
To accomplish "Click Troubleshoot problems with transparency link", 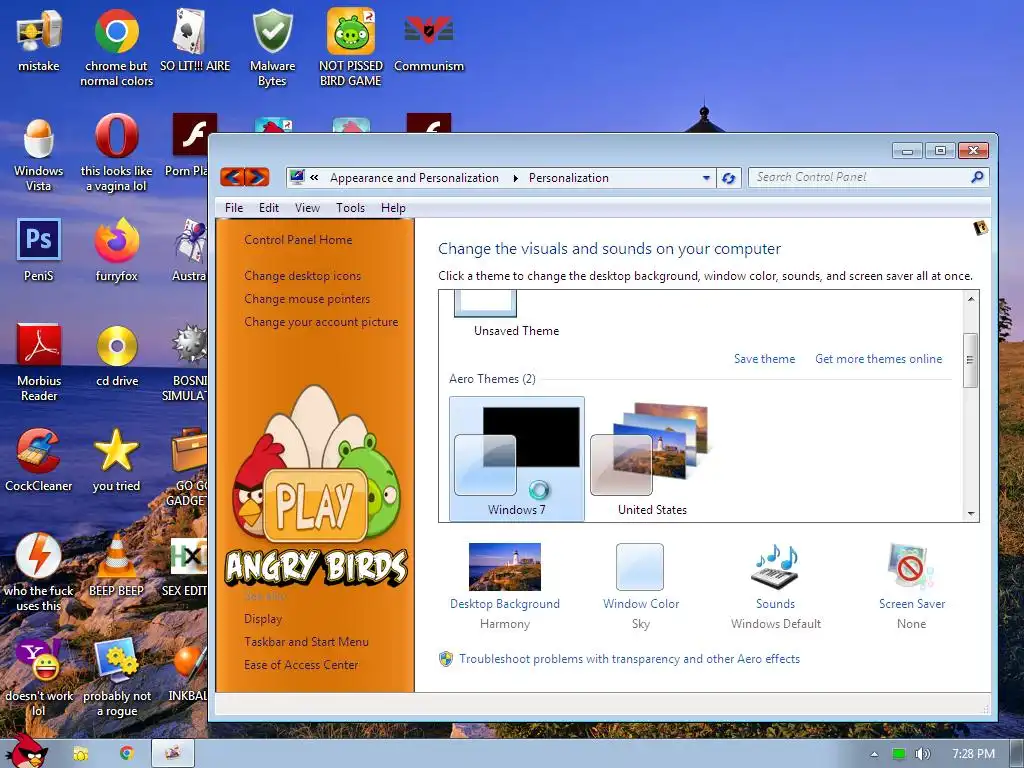I will tap(629, 658).
